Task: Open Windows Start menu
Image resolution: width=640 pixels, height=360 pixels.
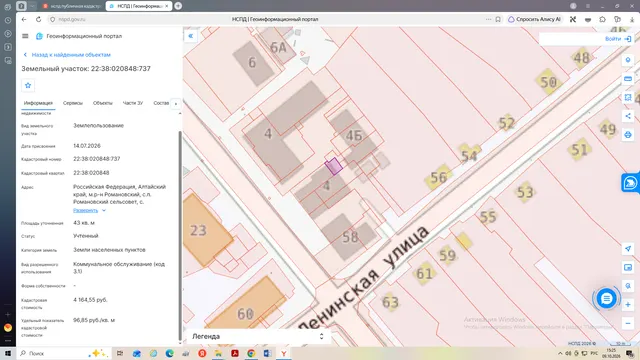Action: (8, 353)
